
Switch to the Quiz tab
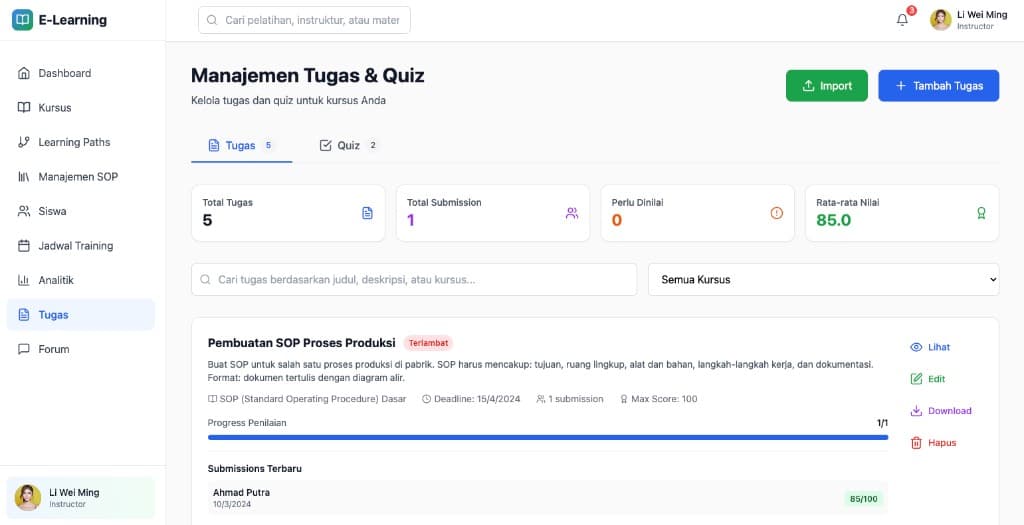348,145
